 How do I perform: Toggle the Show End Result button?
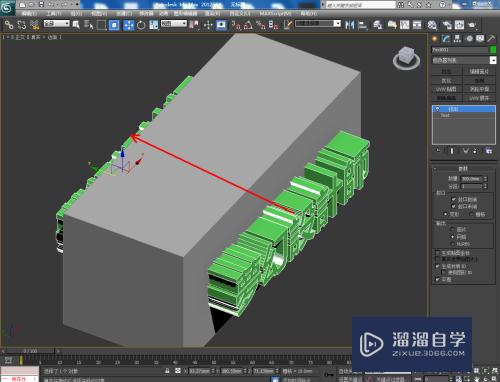click(452, 151)
